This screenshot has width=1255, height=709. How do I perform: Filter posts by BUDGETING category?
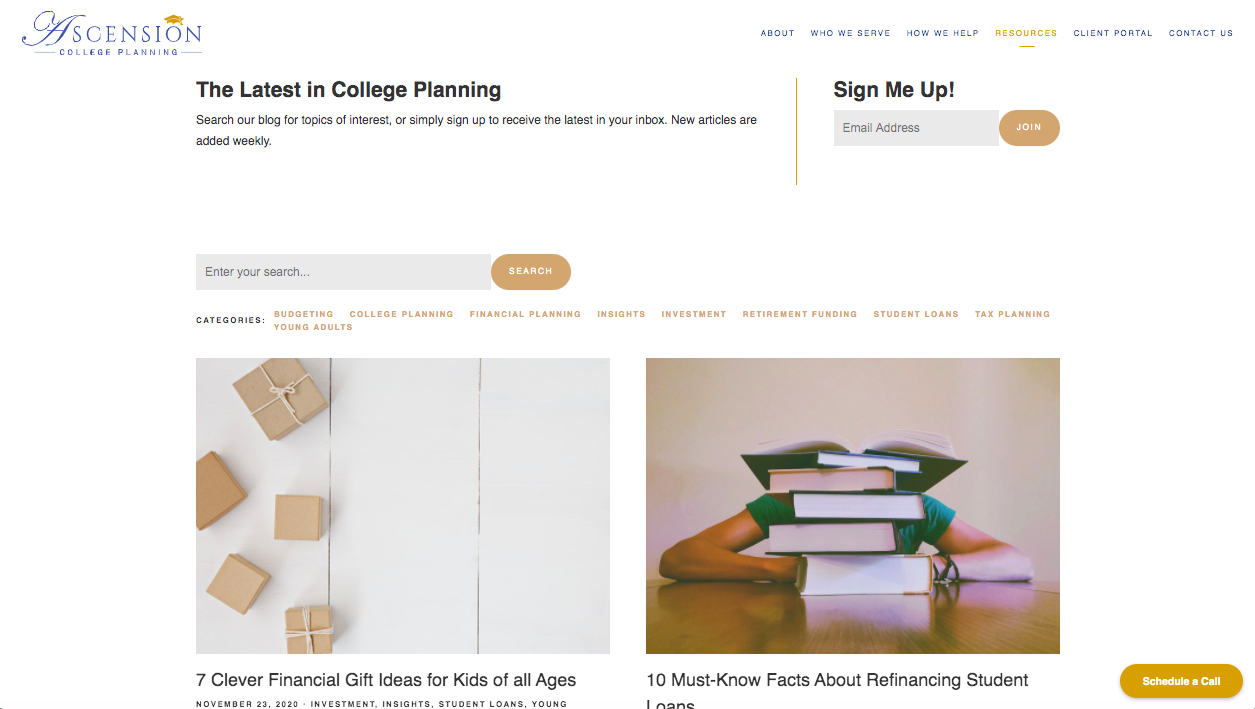tap(303, 313)
